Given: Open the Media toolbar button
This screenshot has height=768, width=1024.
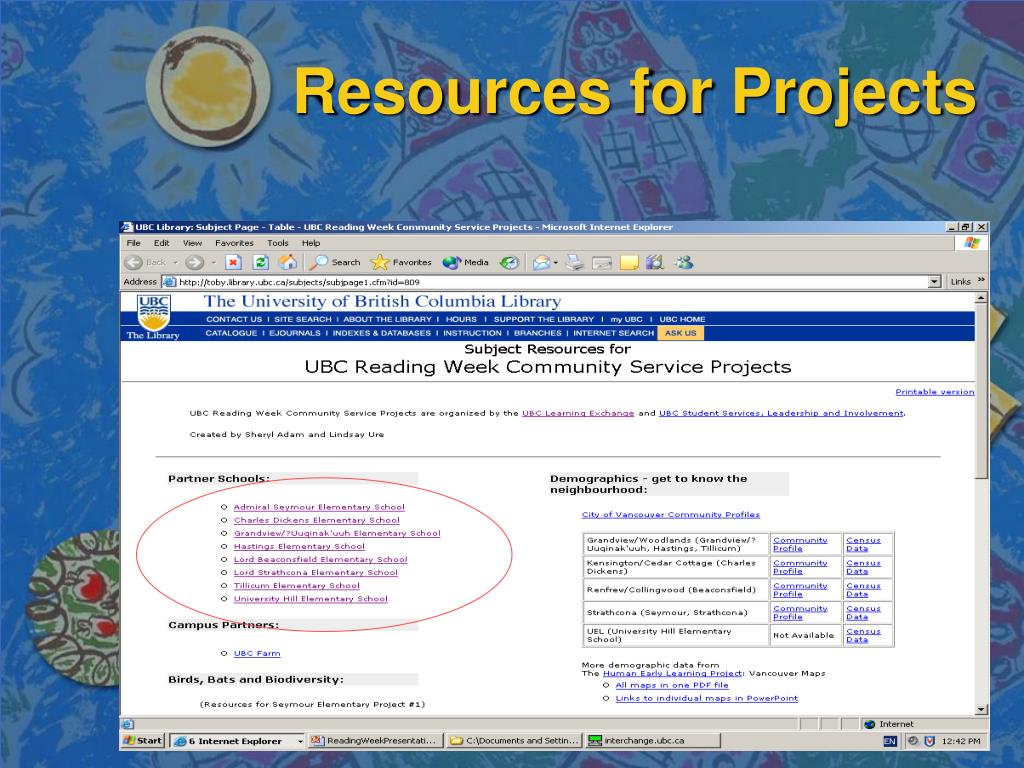Looking at the screenshot, I should 465,263.
